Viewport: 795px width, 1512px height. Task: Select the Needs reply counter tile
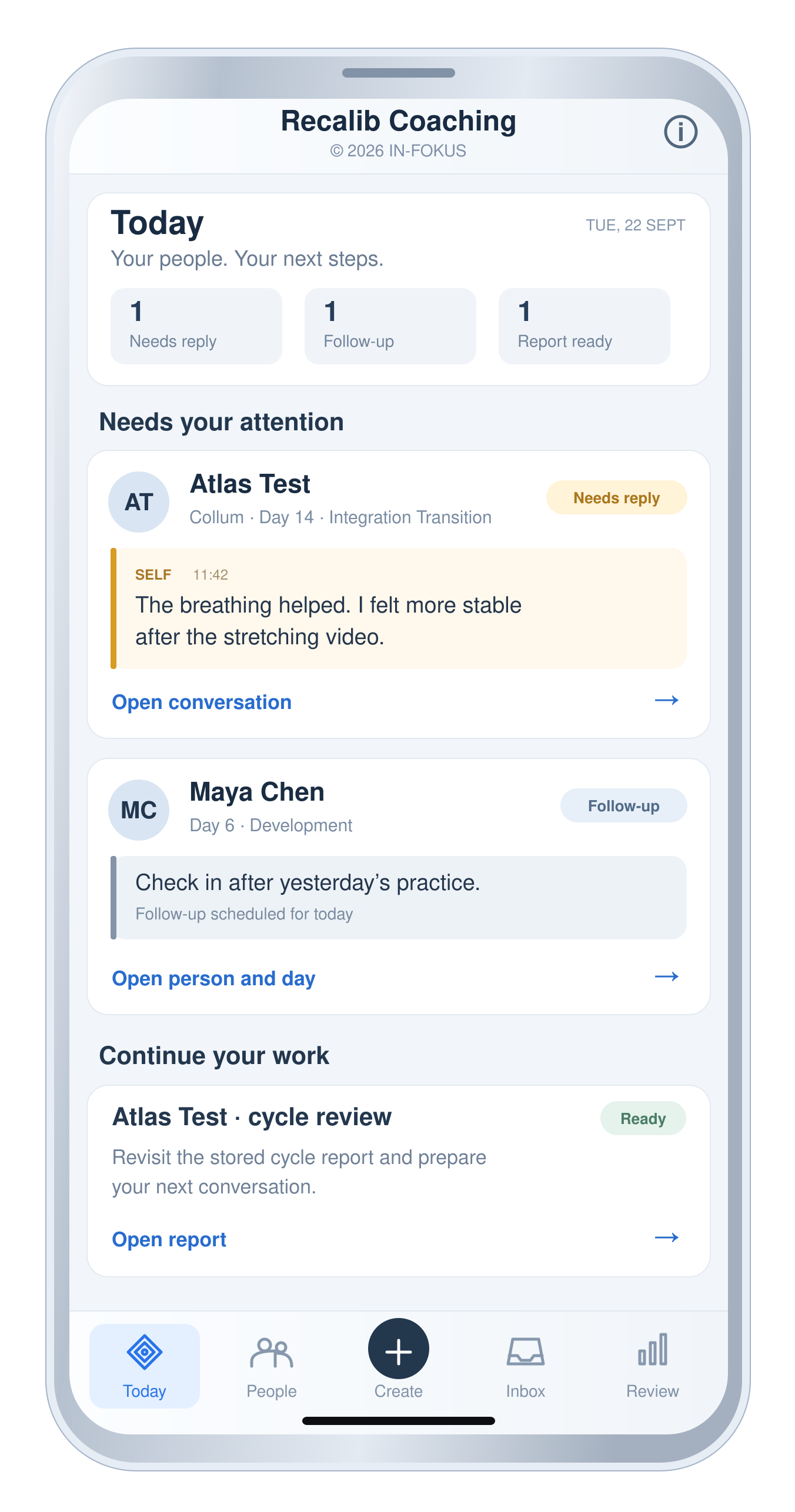tap(196, 326)
